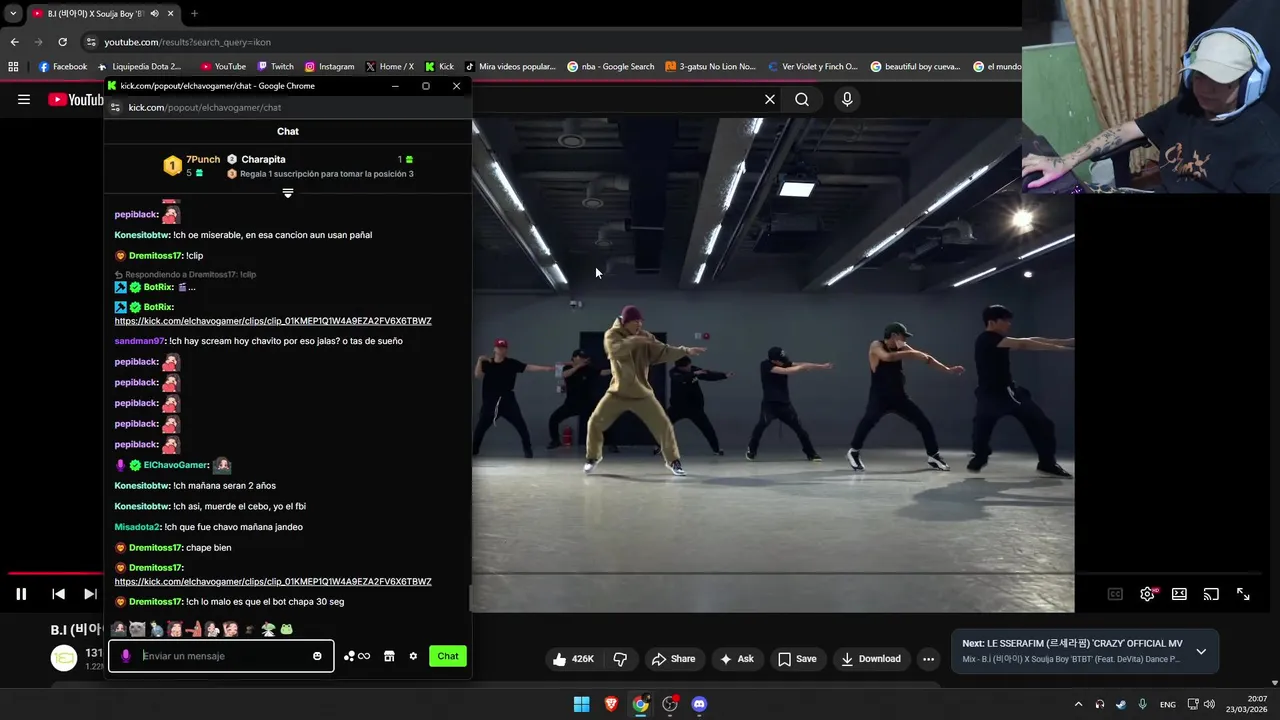The image size is (1280, 720).
Task: Open taskbar volume control
Action: [x=1209, y=704]
